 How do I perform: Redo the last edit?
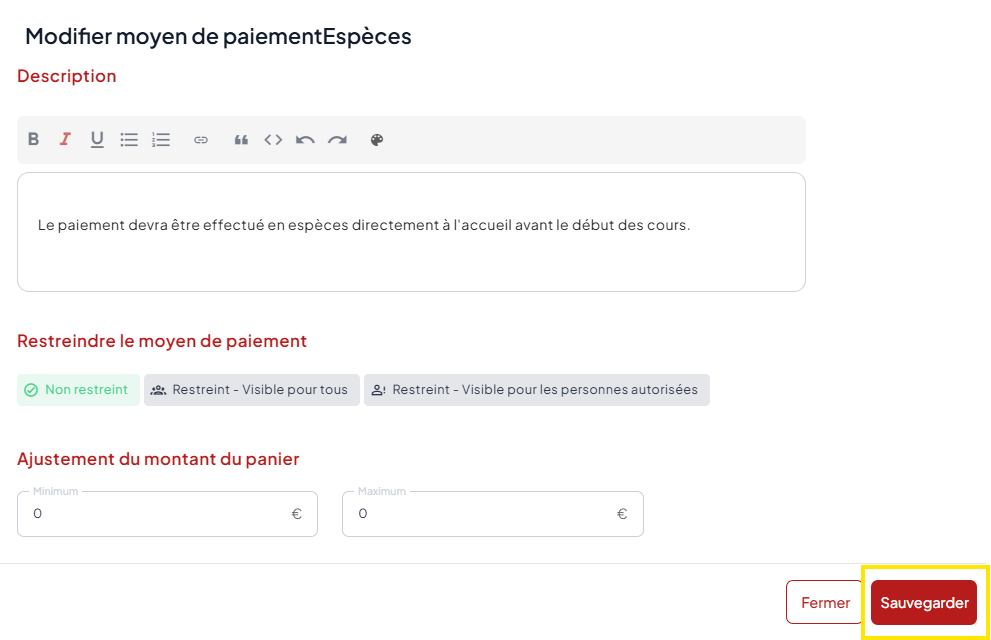pyautogui.click(x=337, y=140)
